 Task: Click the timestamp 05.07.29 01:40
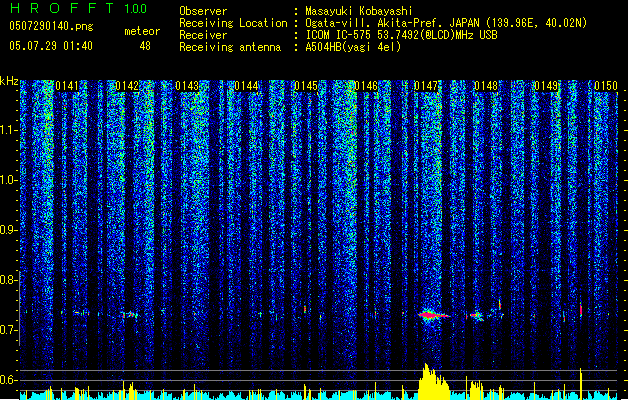click(x=51, y=46)
